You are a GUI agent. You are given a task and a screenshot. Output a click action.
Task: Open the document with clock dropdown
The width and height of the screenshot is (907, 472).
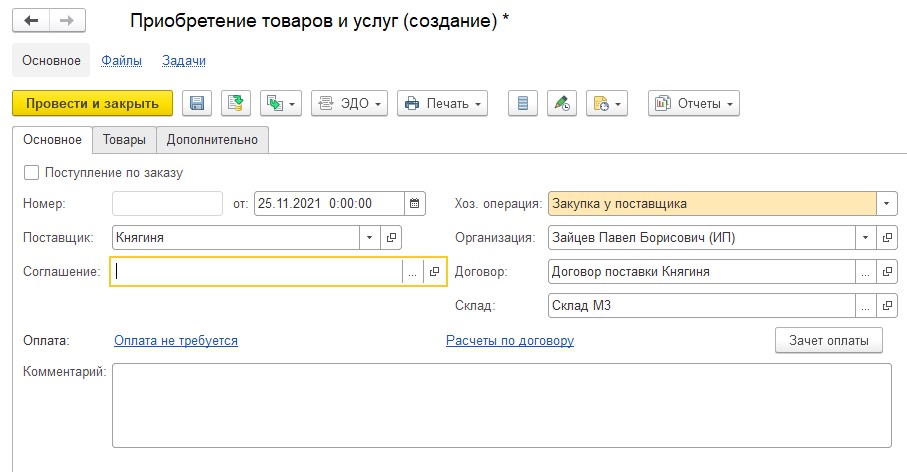tap(607, 104)
